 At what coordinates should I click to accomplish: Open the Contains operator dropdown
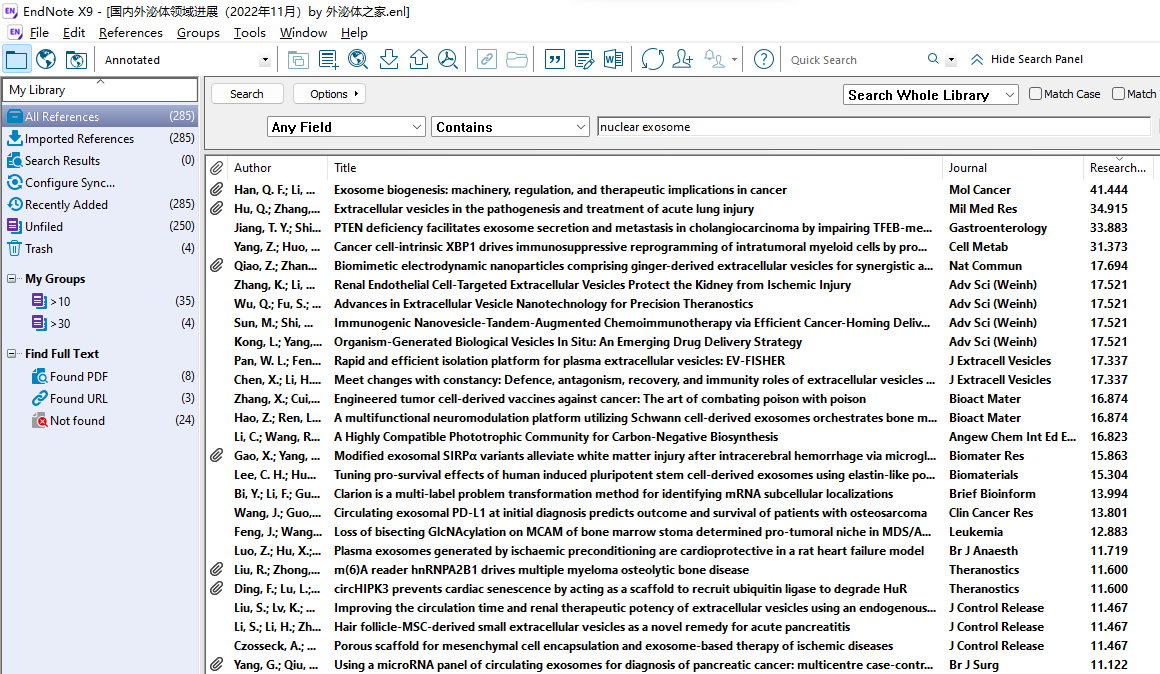[510, 127]
